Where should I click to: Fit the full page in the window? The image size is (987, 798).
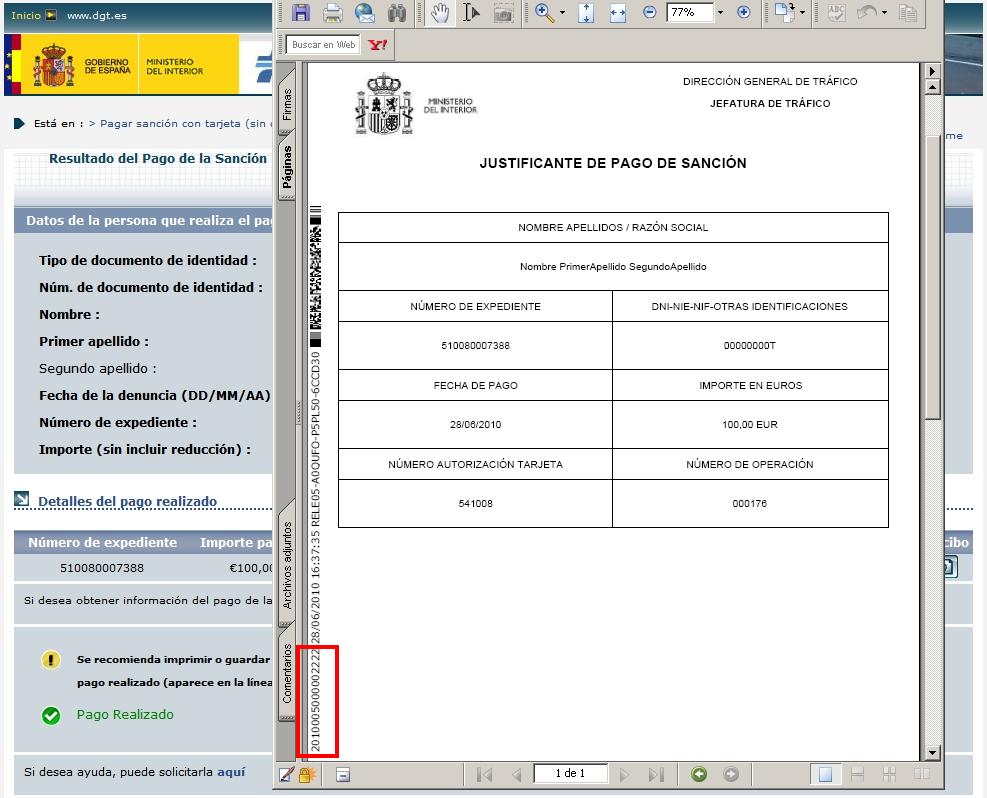click(x=586, y=12)
